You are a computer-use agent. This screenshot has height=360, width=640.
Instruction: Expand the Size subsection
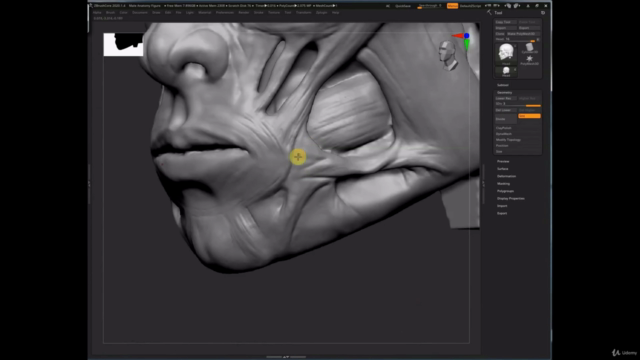(499, 151)
